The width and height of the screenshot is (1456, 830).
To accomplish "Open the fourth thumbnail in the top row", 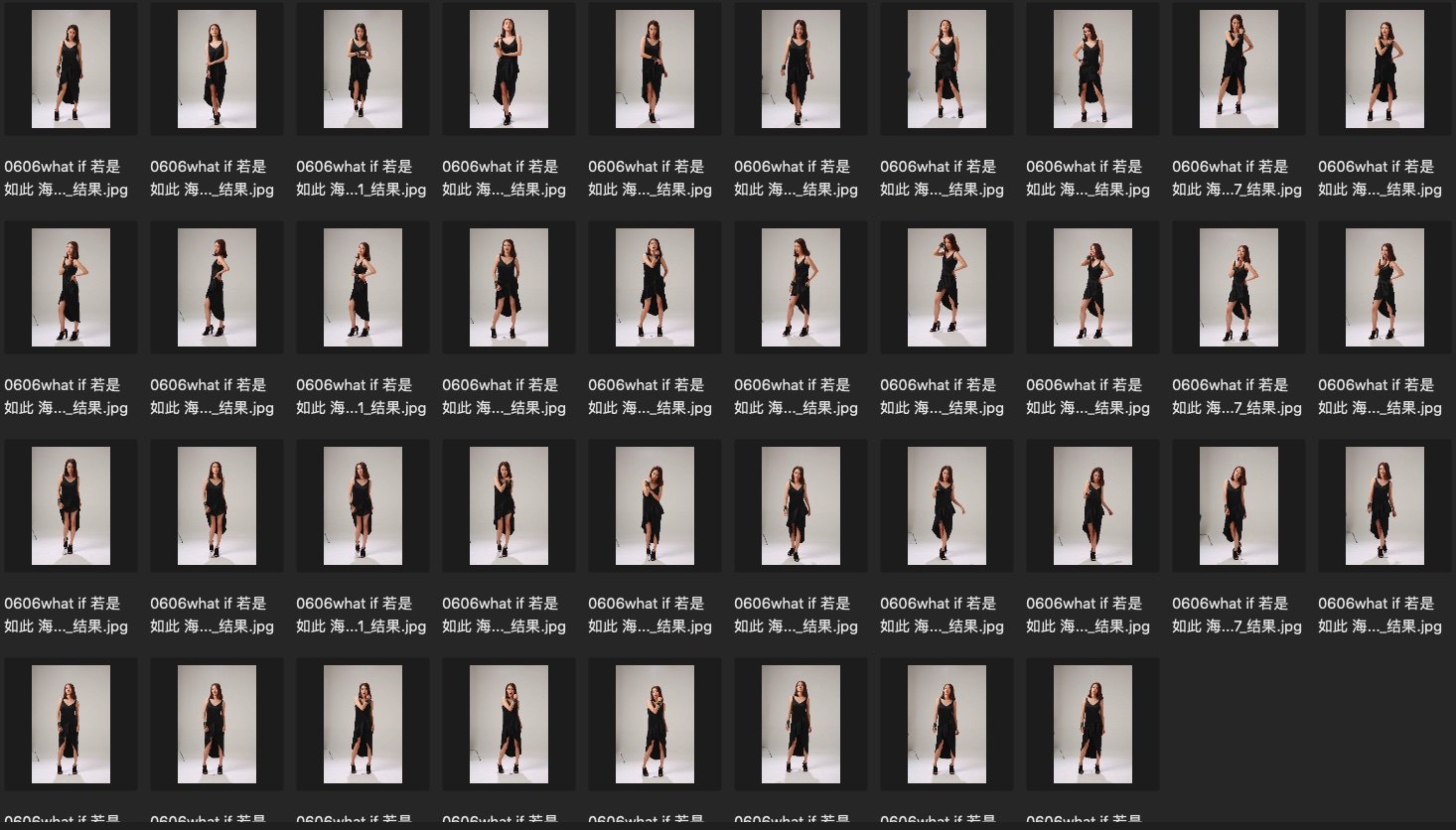I will [509, 69].
